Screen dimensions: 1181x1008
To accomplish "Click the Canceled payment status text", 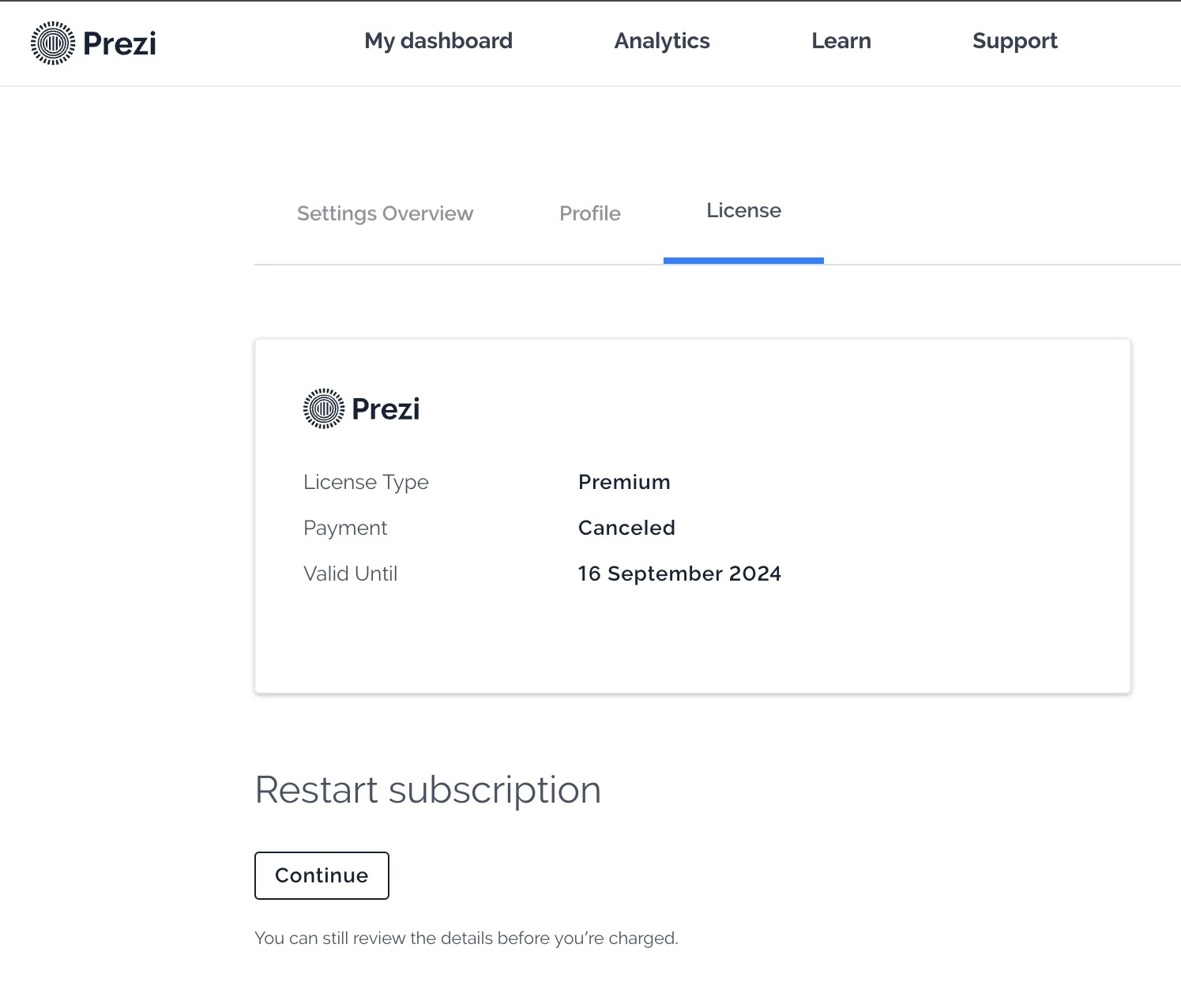I will [x=626, y=528].
